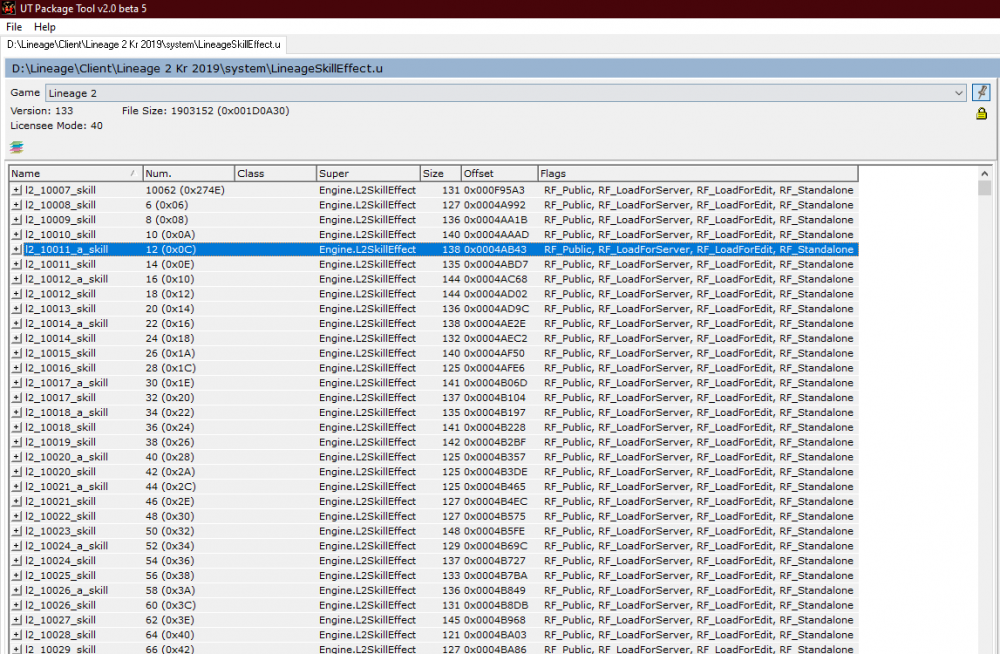Image resolution: width=1000 pixels, height=654 pixels.
Task: Expand the l2_10007_skill tree entry
Action: (17, 190)
